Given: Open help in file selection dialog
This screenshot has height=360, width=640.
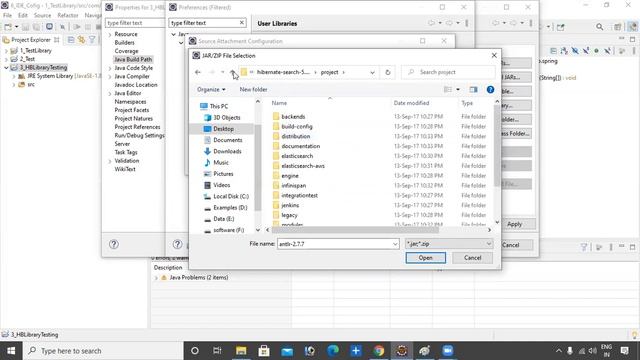Looking at the screenshot, I should click(x=490, y=89).
